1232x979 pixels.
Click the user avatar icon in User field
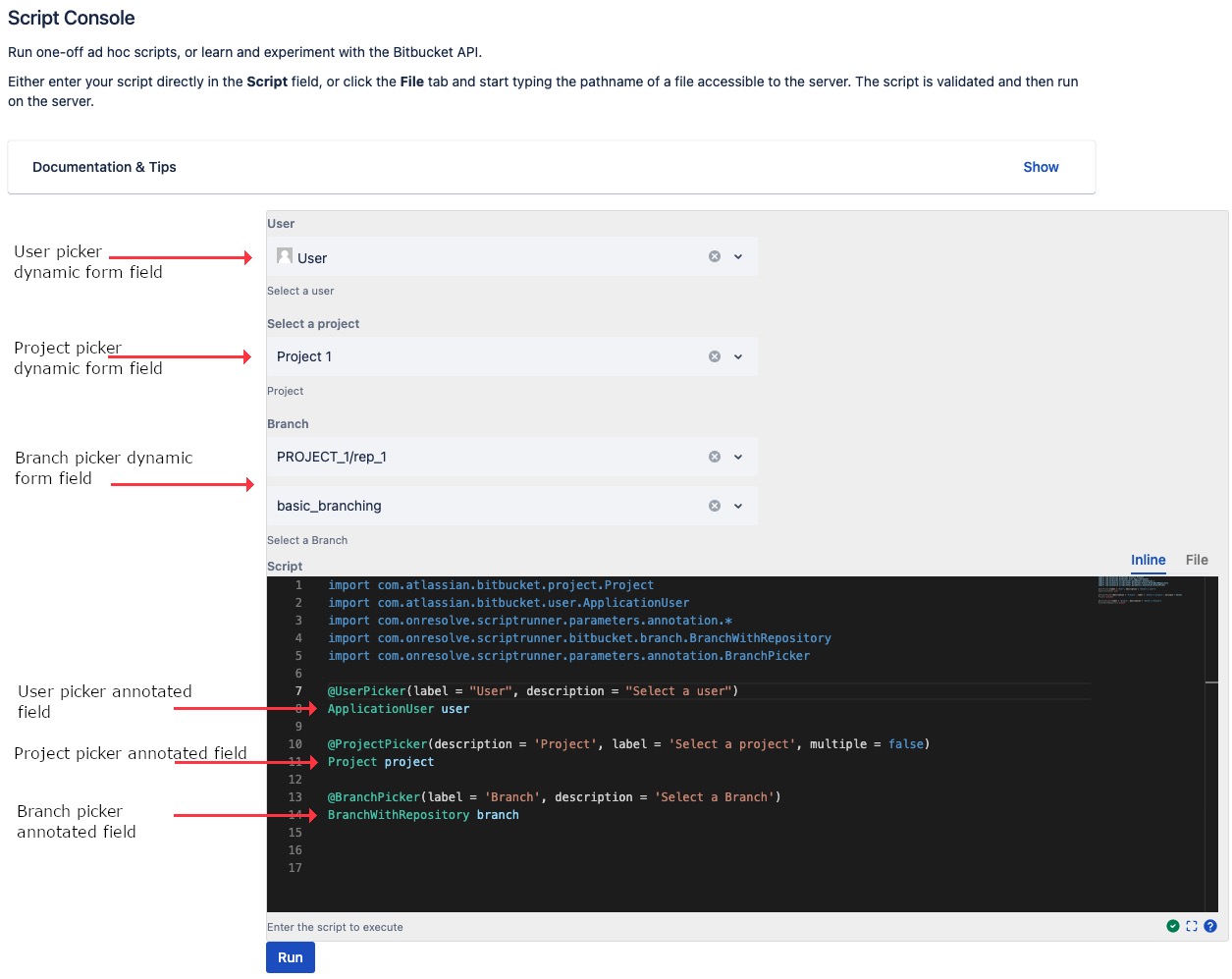[x=285, y=256]
